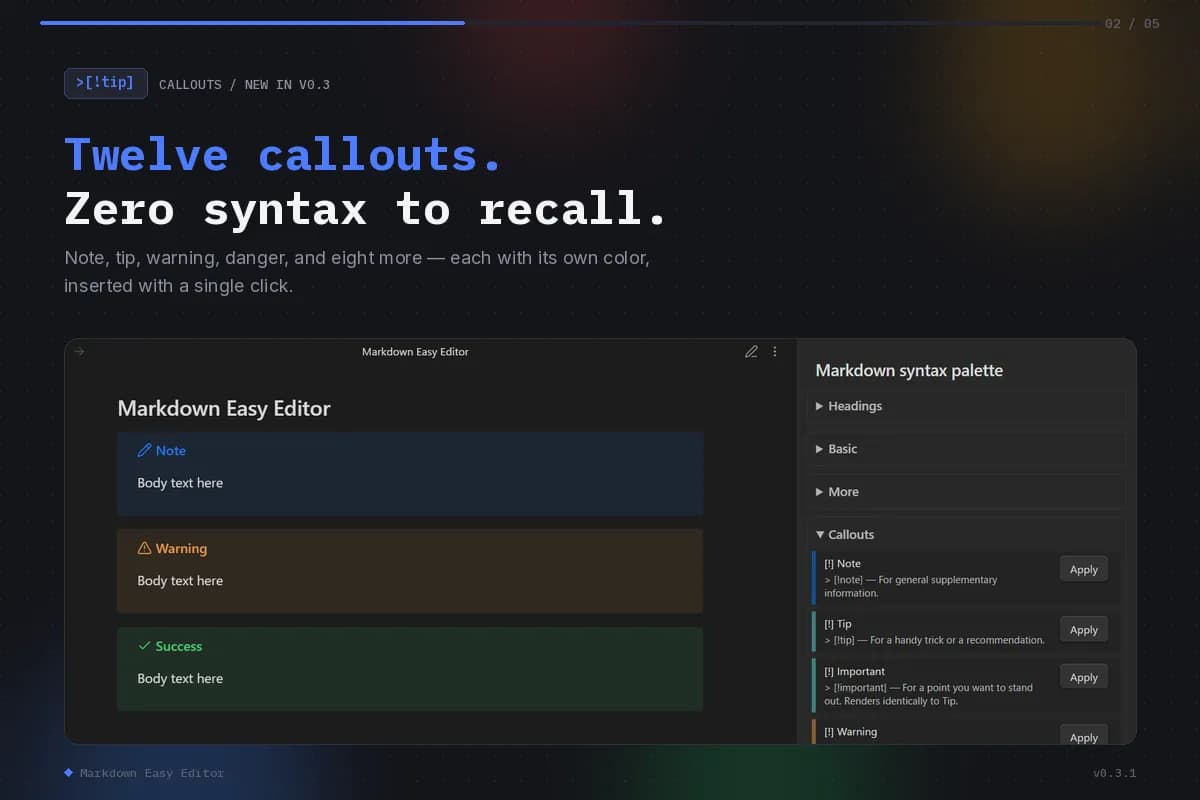The image size is (1200, 800).
Task: Click the warning triangle icon on Warning callout
Action: point(144,549)
